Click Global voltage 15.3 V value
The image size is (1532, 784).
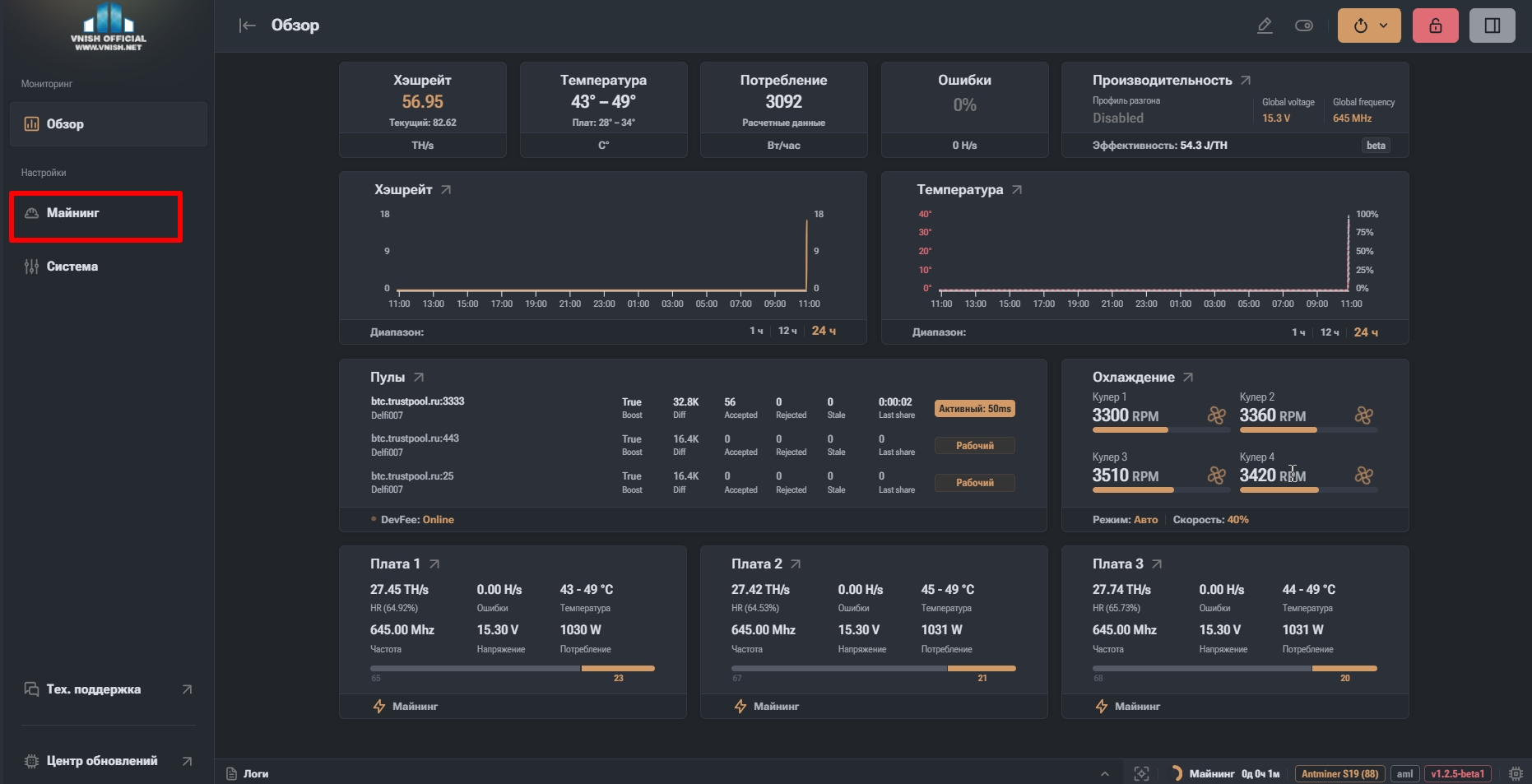tap(1276, 118)
